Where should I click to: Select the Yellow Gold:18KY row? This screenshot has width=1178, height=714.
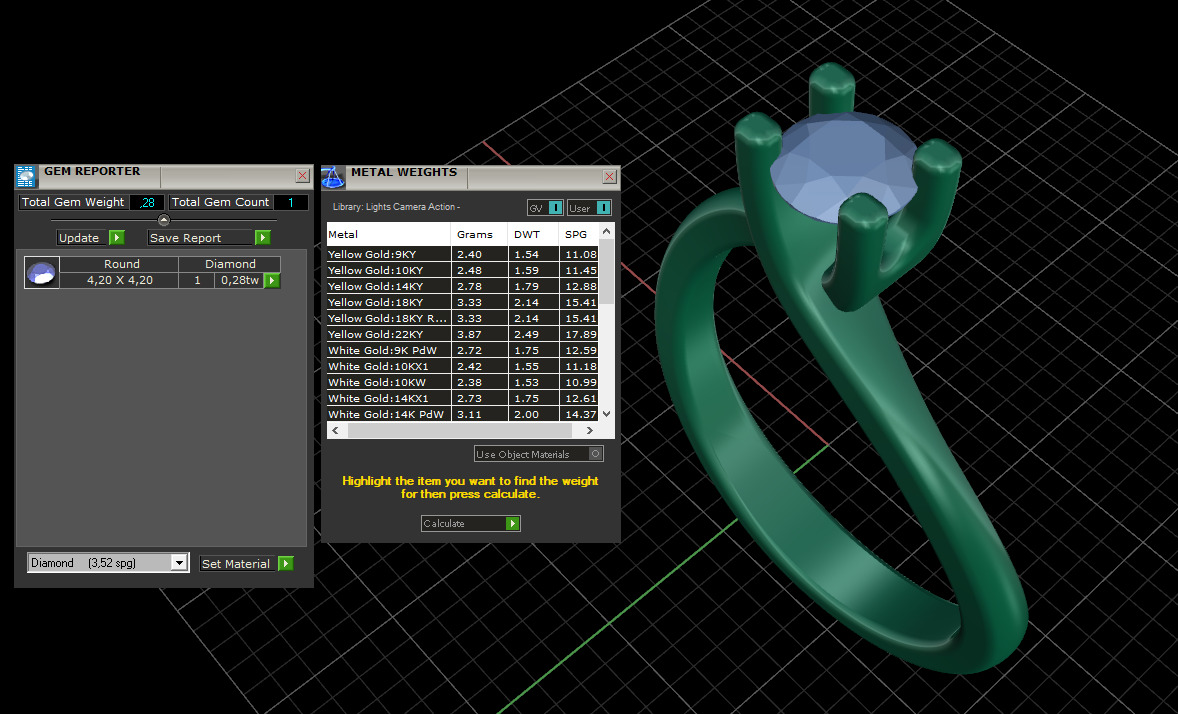(x=462, y=302)
